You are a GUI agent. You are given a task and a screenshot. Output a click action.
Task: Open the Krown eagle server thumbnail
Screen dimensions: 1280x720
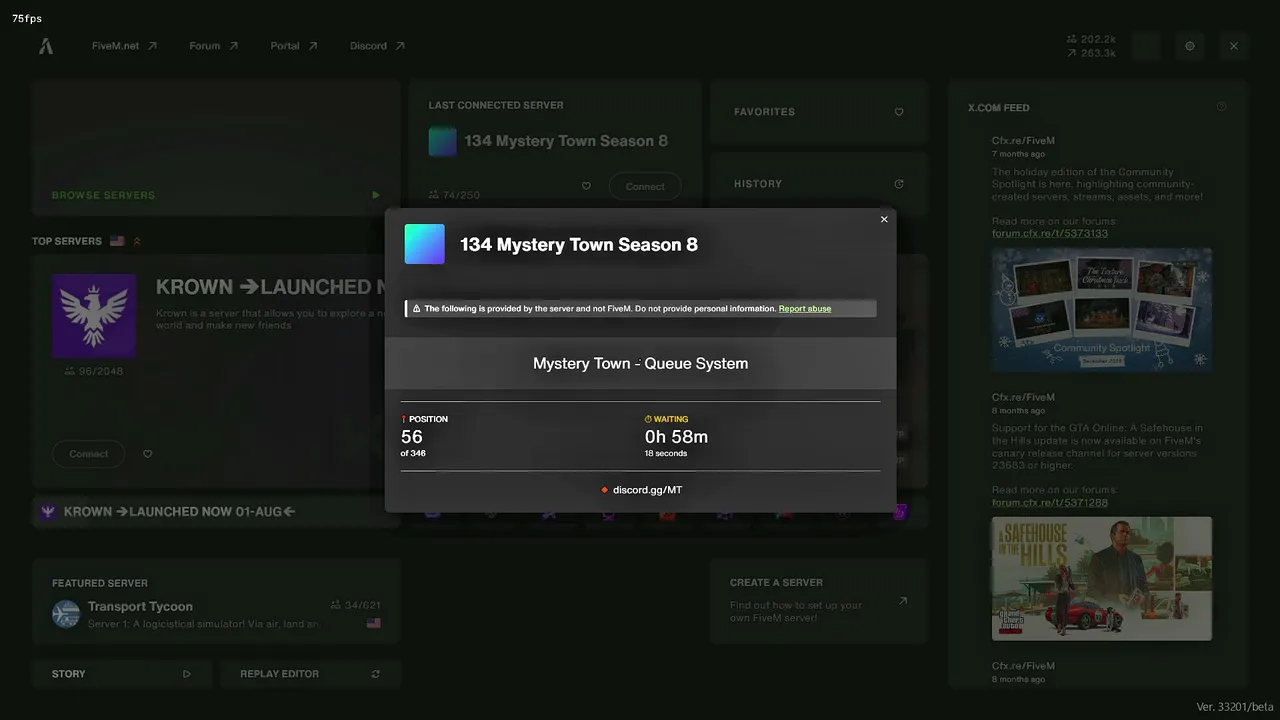[94, 316]
